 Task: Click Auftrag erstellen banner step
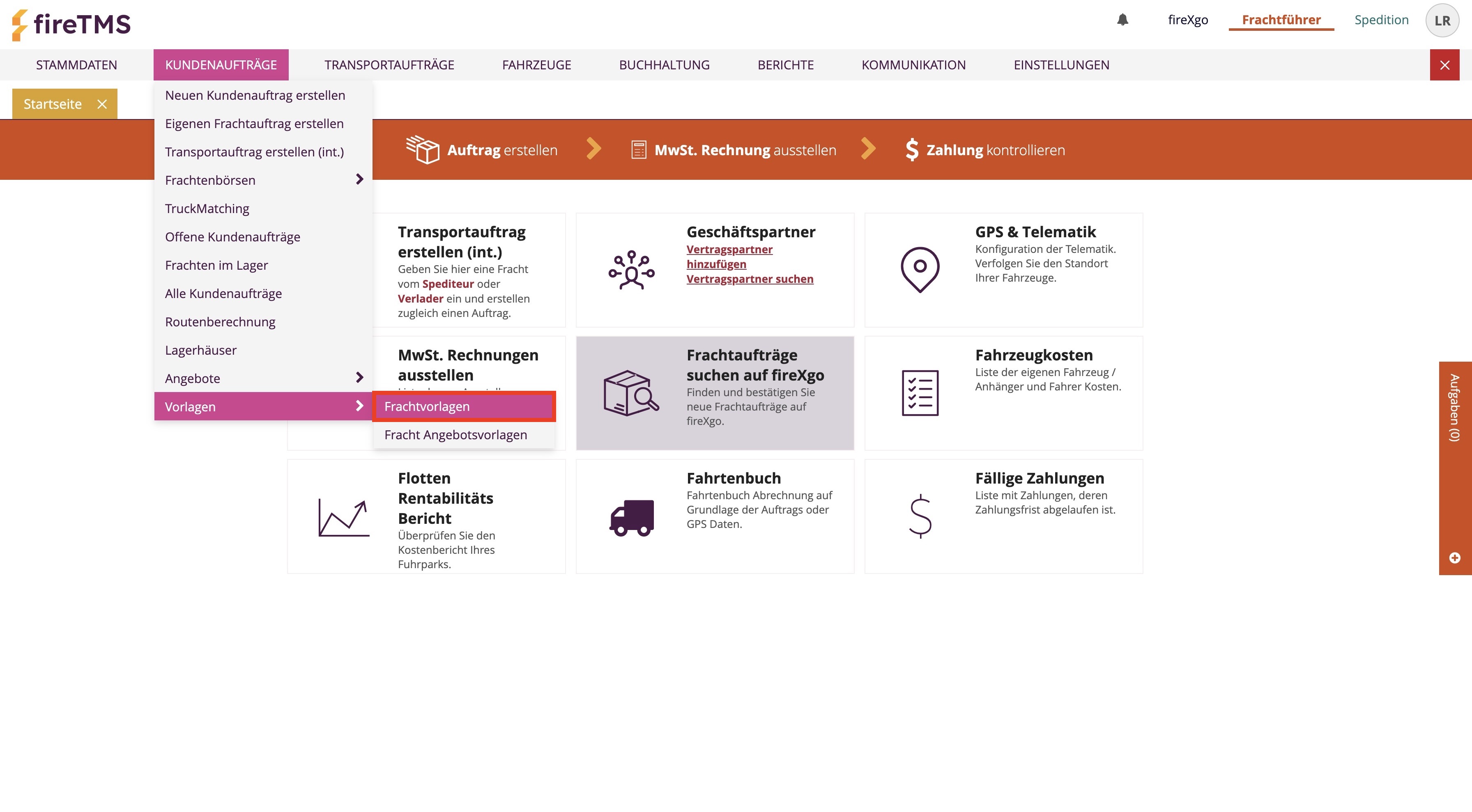[481, 149]
